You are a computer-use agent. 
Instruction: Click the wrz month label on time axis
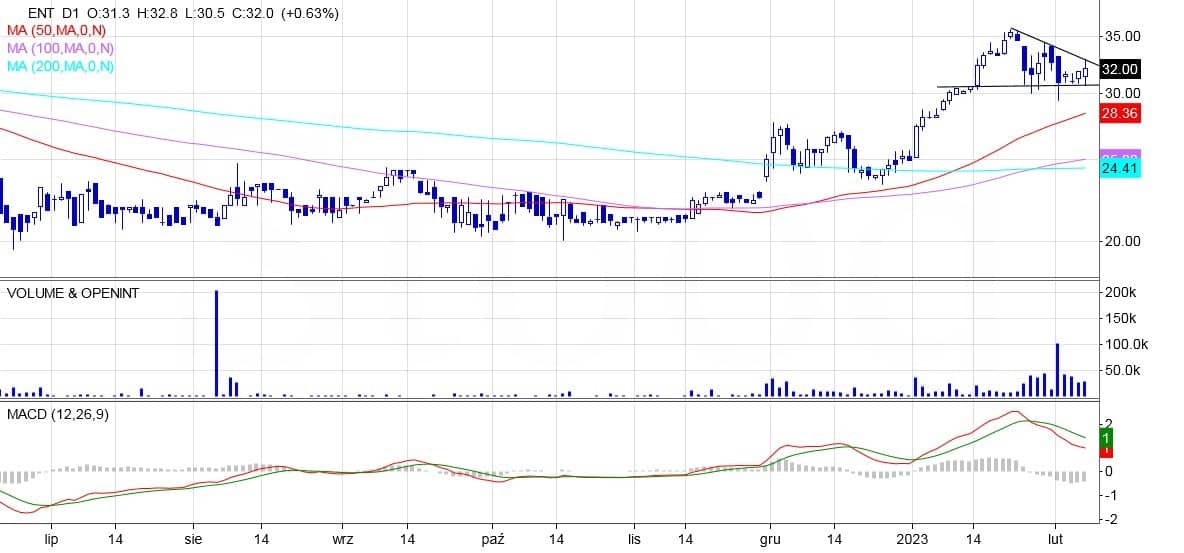pos(343,539)
